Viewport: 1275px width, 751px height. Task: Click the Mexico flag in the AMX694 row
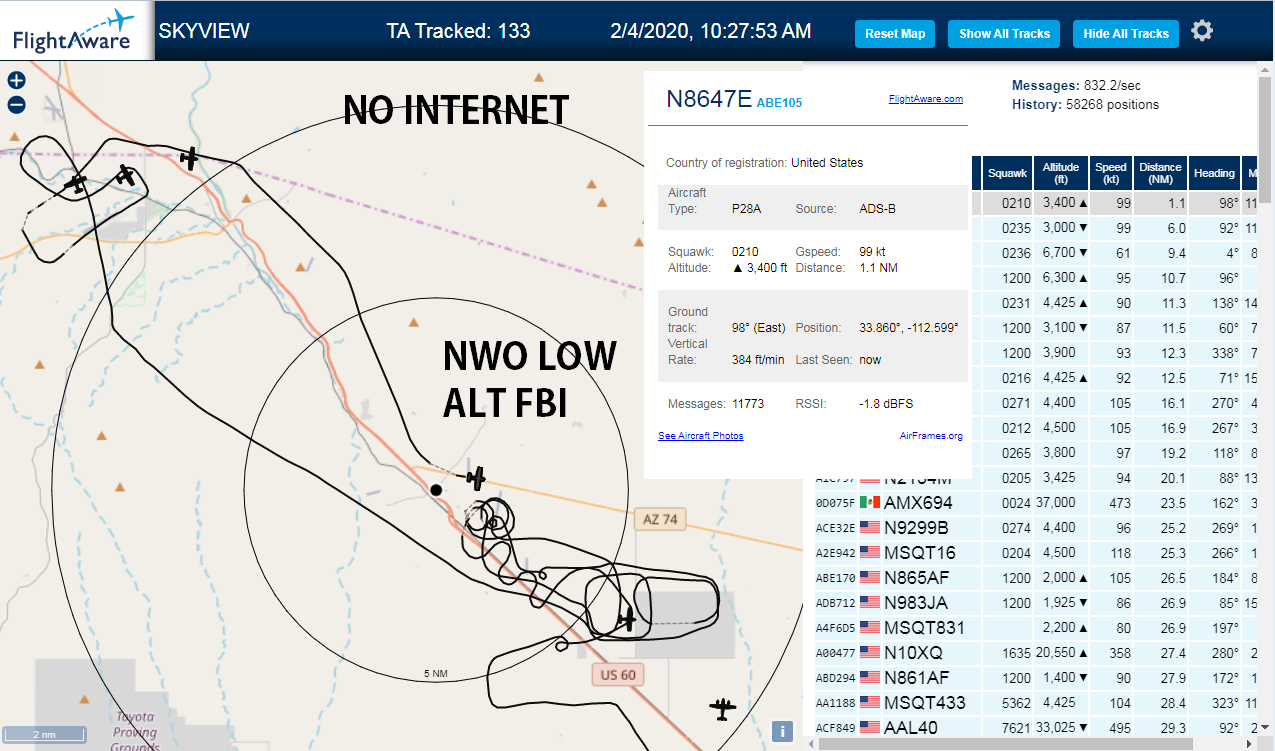(870, 502)
